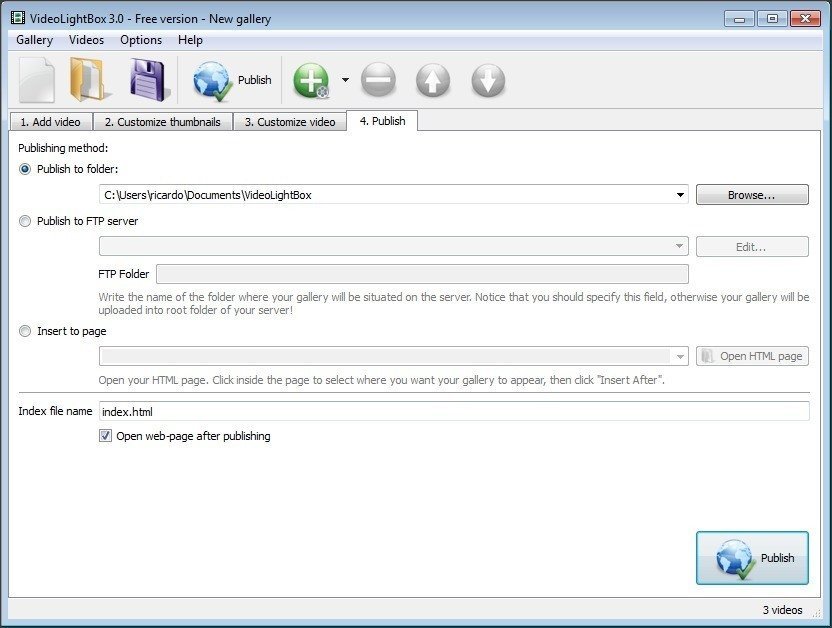Click the FTP Edit... button
The width and height of the screenshot is (832, 628).
click(x=752, y=247)
